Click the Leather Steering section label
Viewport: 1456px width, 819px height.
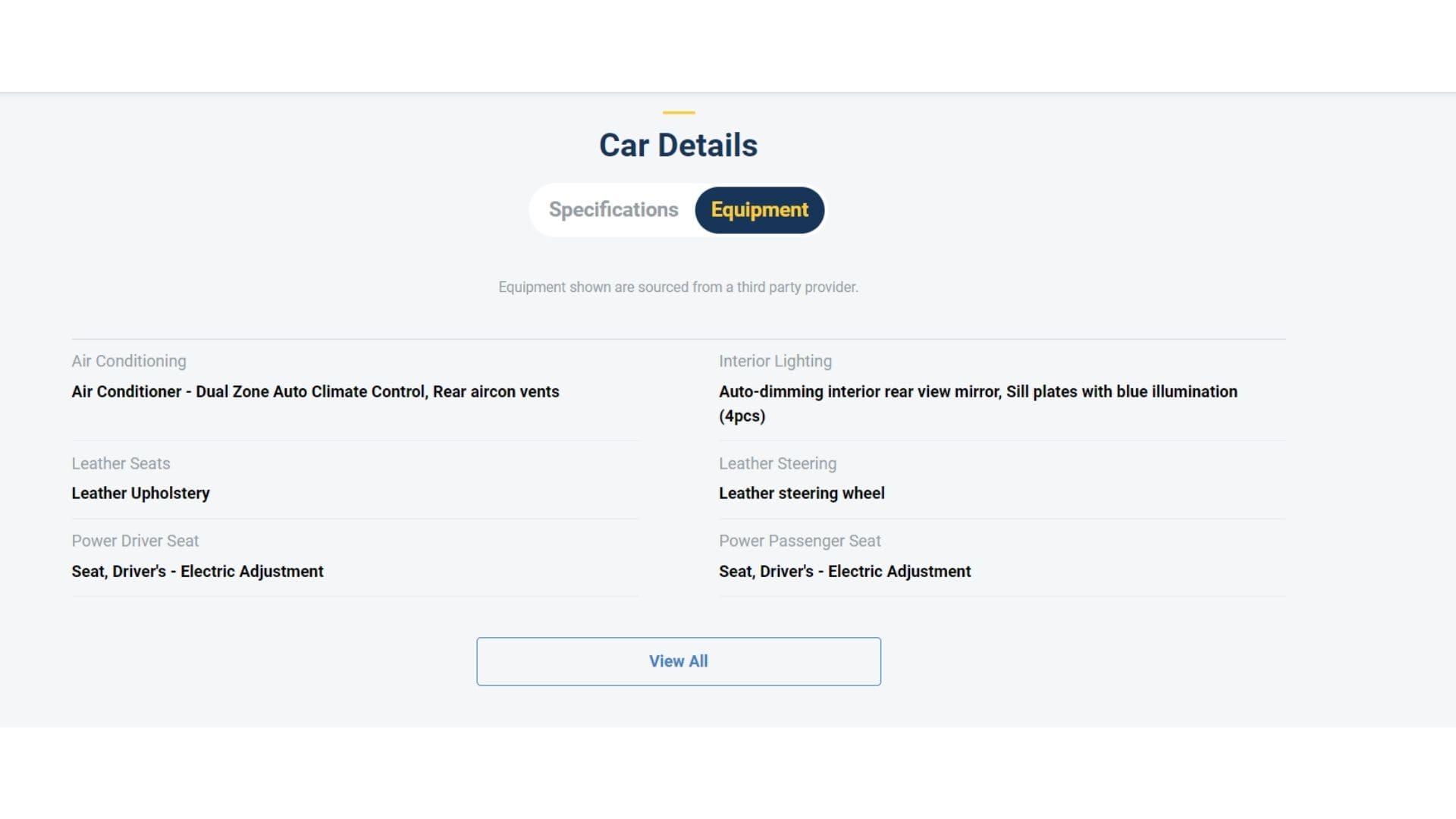click(777, 463)
